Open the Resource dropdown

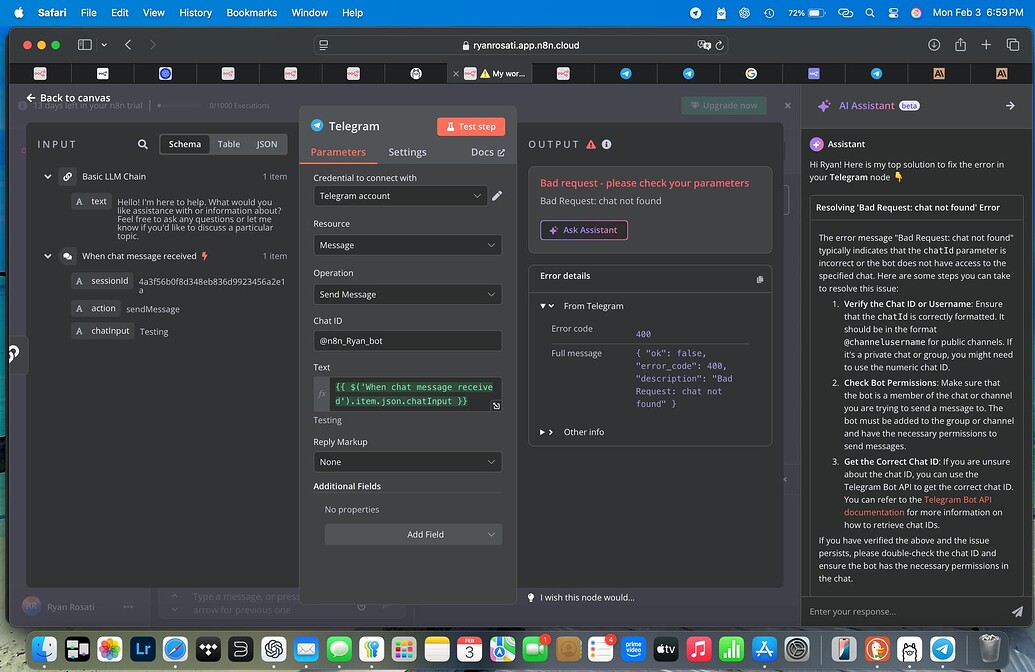[407, 244]
